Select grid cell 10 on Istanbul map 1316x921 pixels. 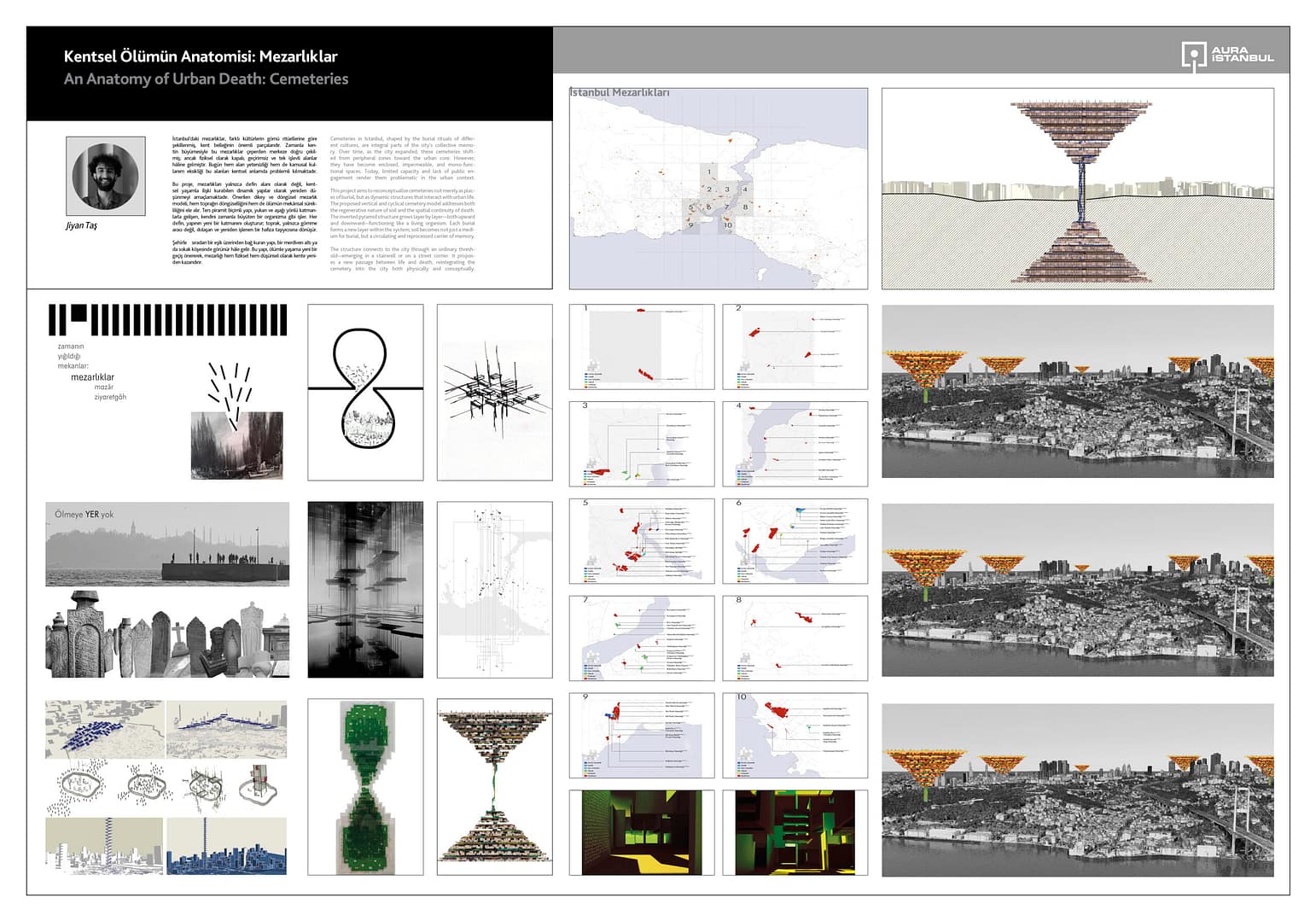pyautogui.click(x=727, y=225)
